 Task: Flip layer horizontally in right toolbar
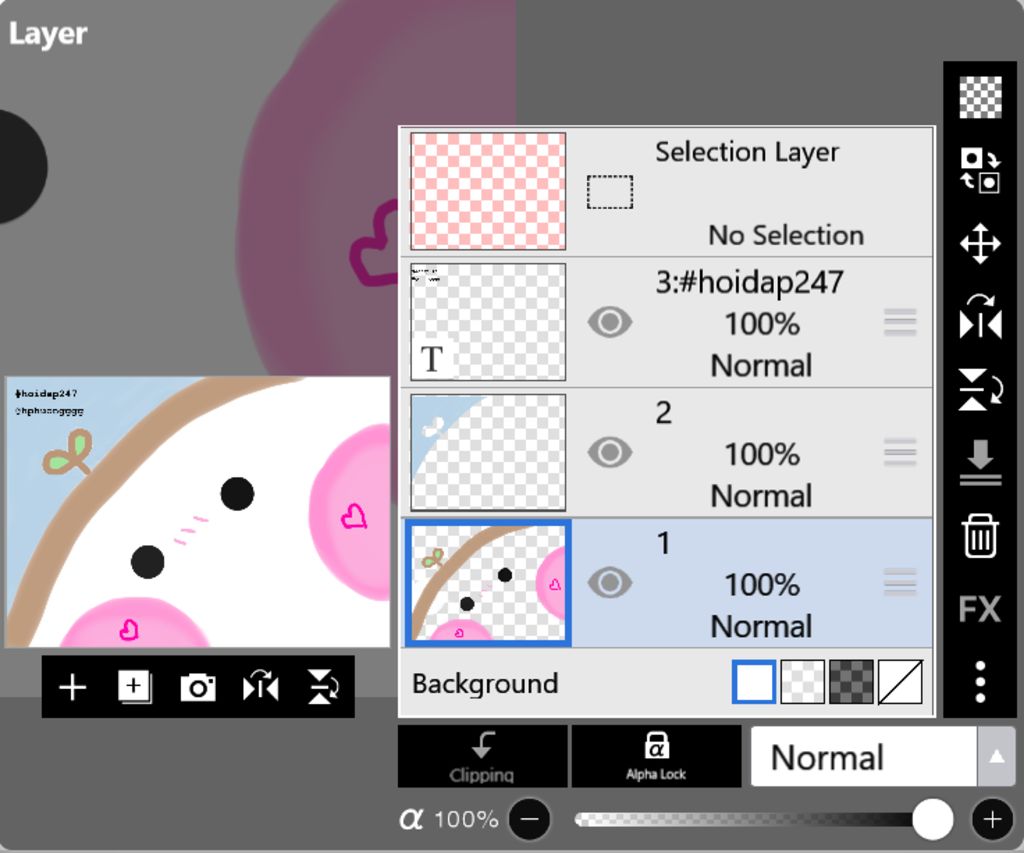coord(980,317)
